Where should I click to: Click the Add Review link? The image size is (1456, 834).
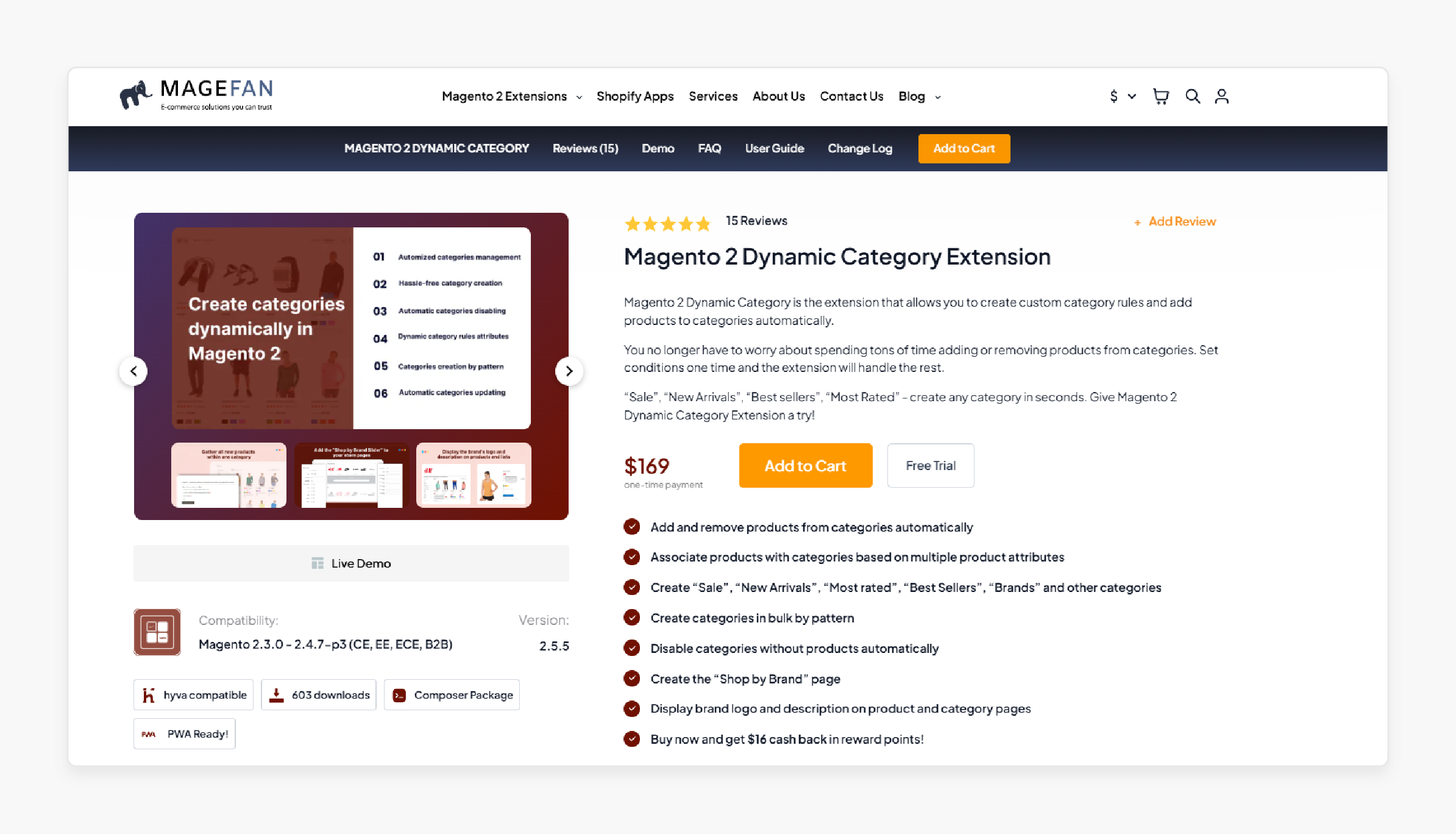coord(1182,222)
